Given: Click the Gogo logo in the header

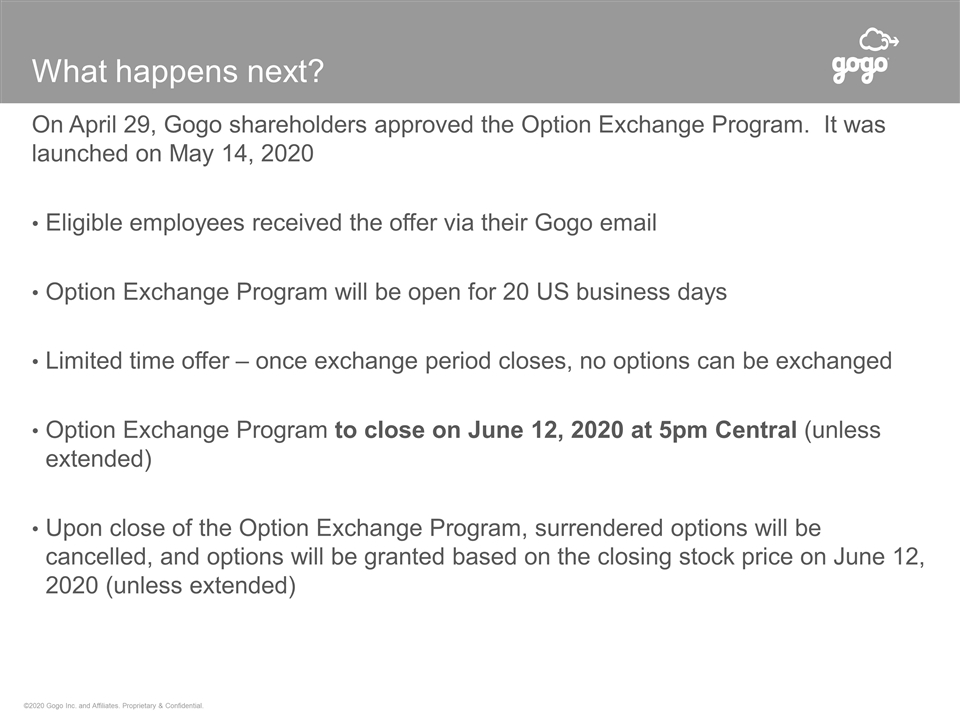Looking at the screenshot, I should 860,70.
